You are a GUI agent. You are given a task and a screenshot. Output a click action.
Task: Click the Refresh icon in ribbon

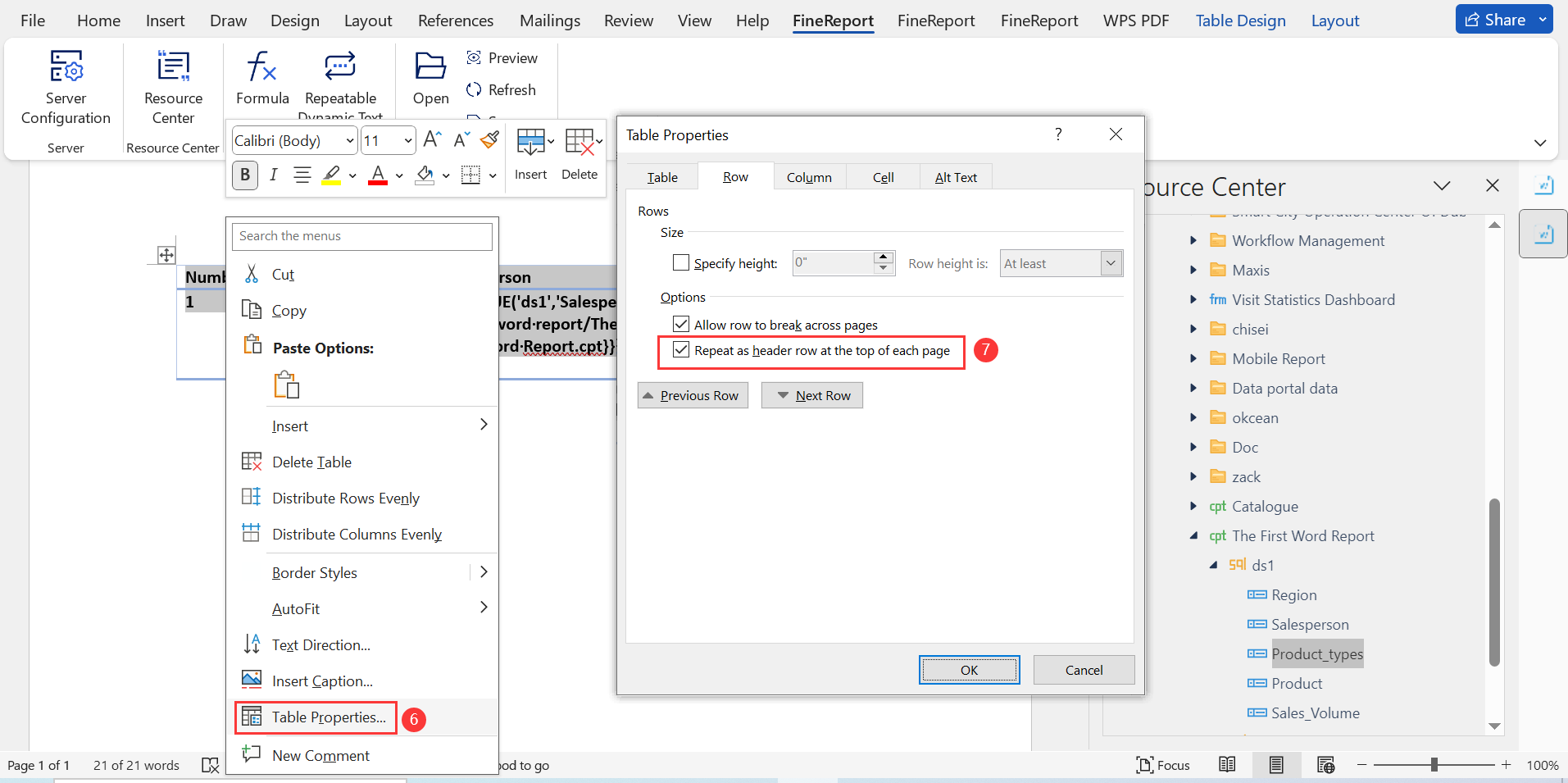pos(474,89)
